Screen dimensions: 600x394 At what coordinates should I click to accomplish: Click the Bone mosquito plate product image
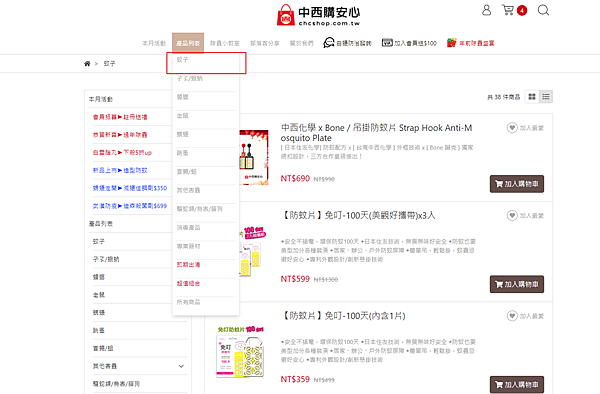point(254,157)
